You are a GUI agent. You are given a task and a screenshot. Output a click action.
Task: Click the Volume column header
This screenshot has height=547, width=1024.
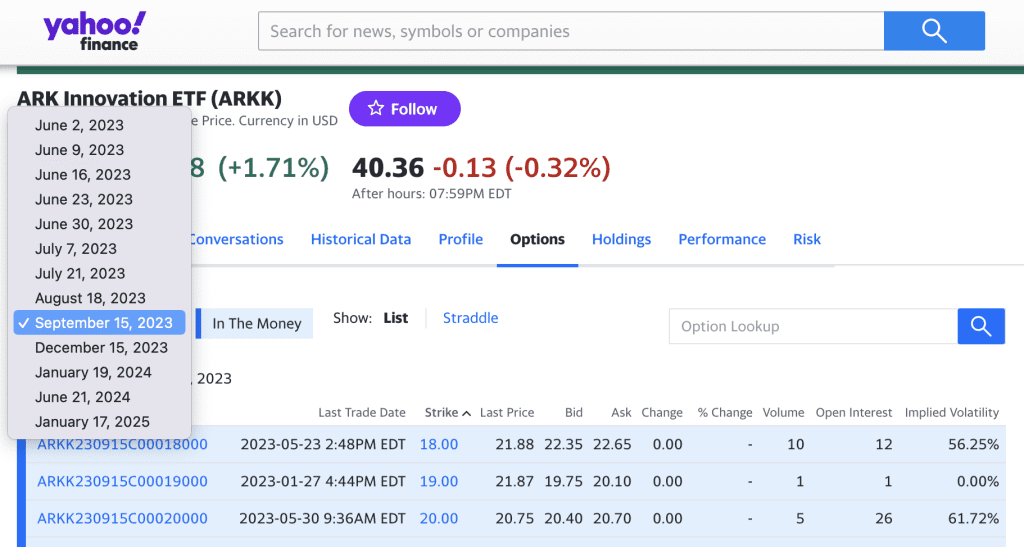click(x=784, y=413)
